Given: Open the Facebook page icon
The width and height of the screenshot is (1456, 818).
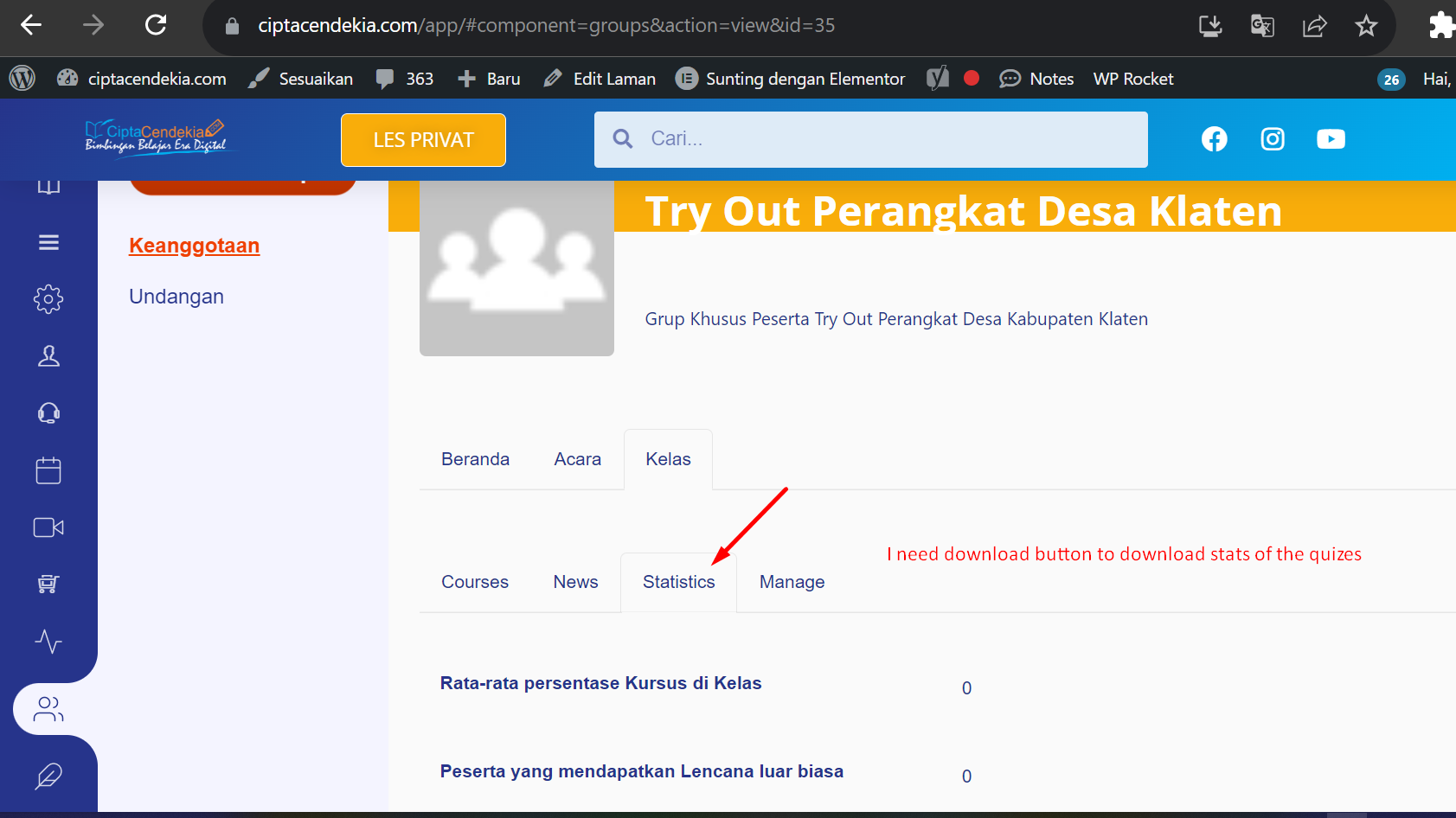Looking at the screenshot, I should [x=1214, y=139].
